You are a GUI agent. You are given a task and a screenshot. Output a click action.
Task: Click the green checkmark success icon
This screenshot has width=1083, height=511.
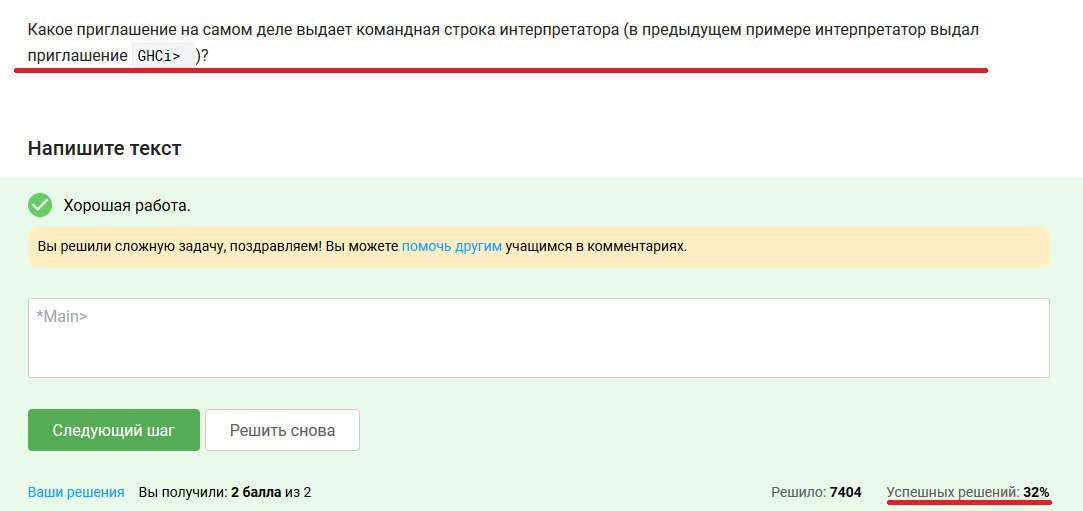40,205
